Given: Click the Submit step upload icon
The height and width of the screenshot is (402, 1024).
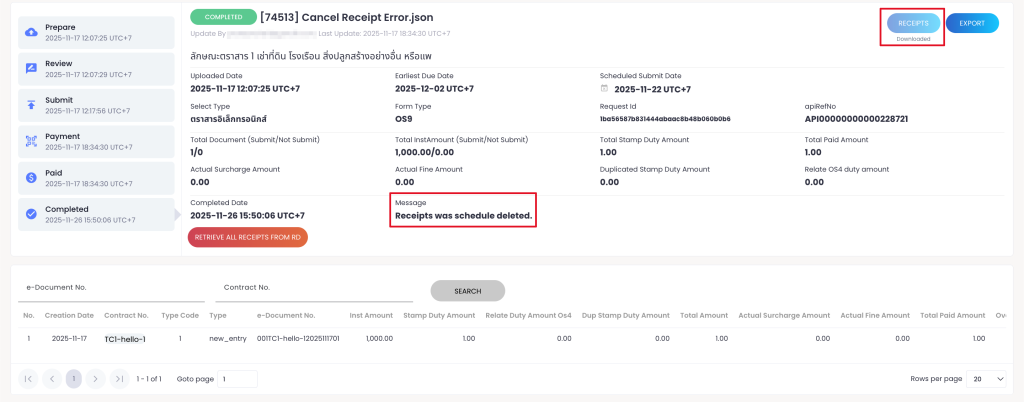Looking at the screenshot, I should click(31, 105).
